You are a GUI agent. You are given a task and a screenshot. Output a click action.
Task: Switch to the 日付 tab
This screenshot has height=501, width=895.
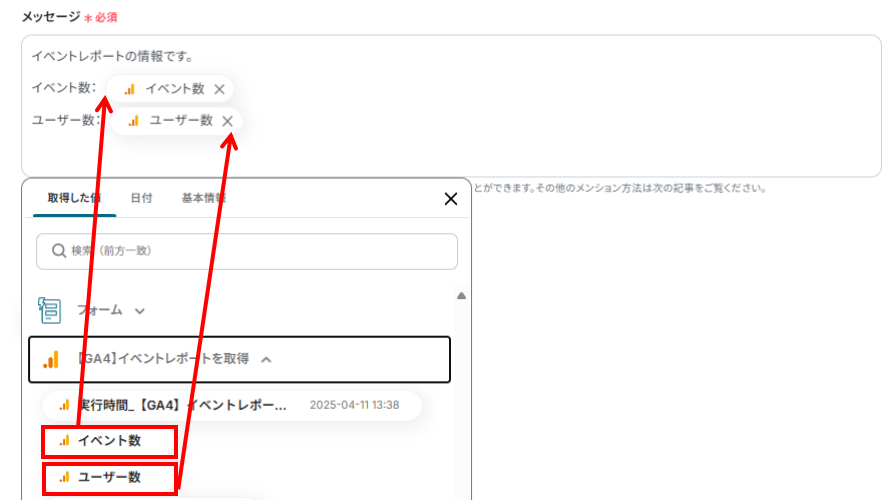141,198
